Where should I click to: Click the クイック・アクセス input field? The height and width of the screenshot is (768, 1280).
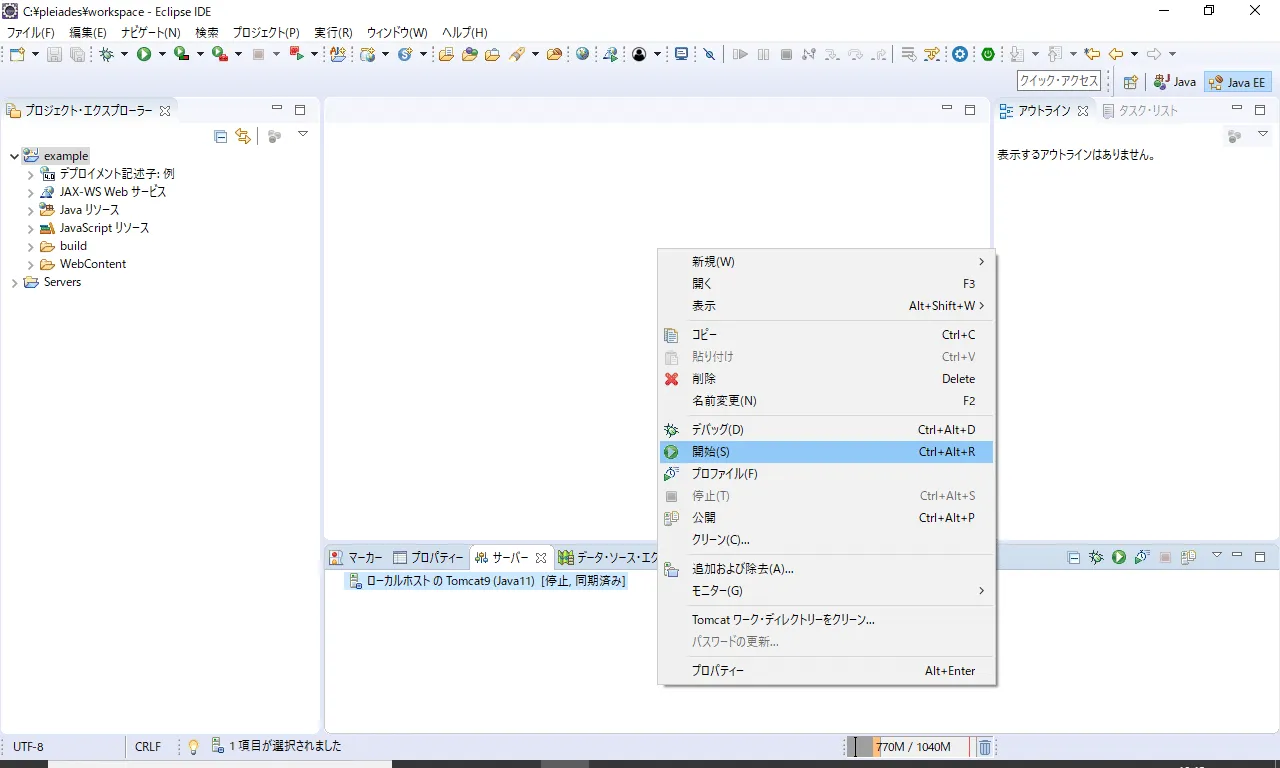point(1058,81)
